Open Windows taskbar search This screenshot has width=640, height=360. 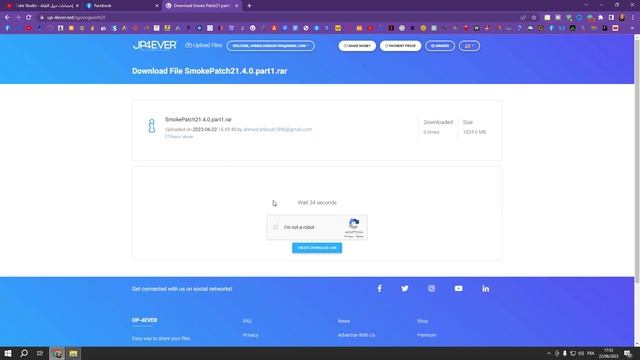[x=24, y=353]
